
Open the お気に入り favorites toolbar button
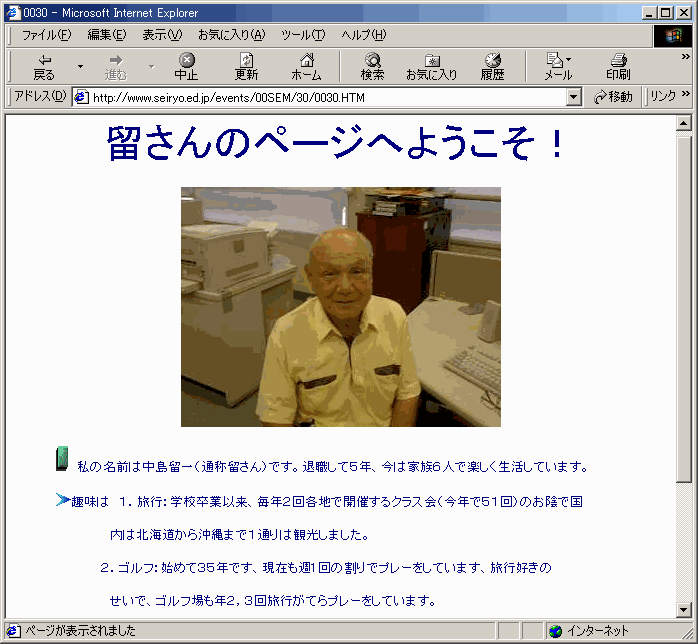tap(431, 67)
